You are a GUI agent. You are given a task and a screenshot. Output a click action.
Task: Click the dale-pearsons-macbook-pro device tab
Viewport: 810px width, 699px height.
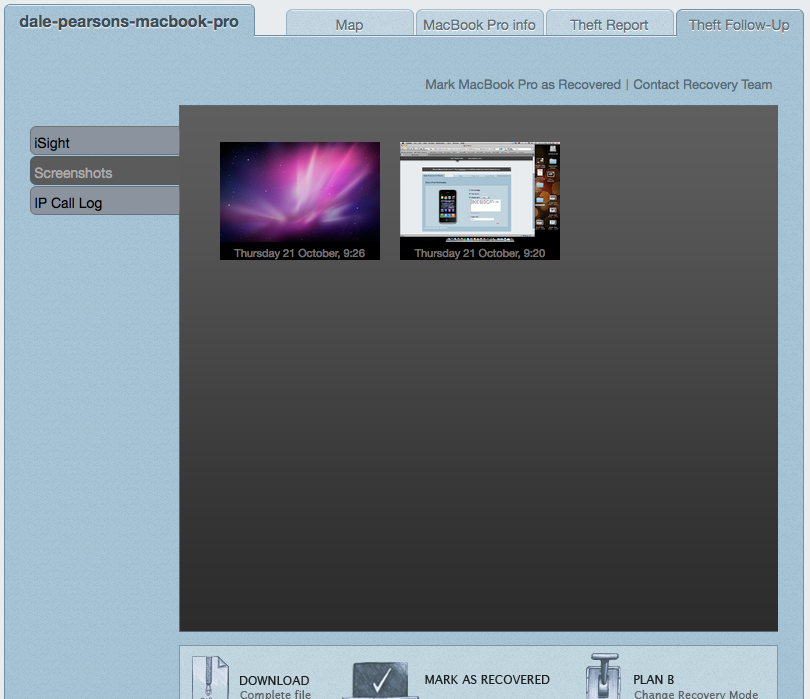(x=129, y=21)
